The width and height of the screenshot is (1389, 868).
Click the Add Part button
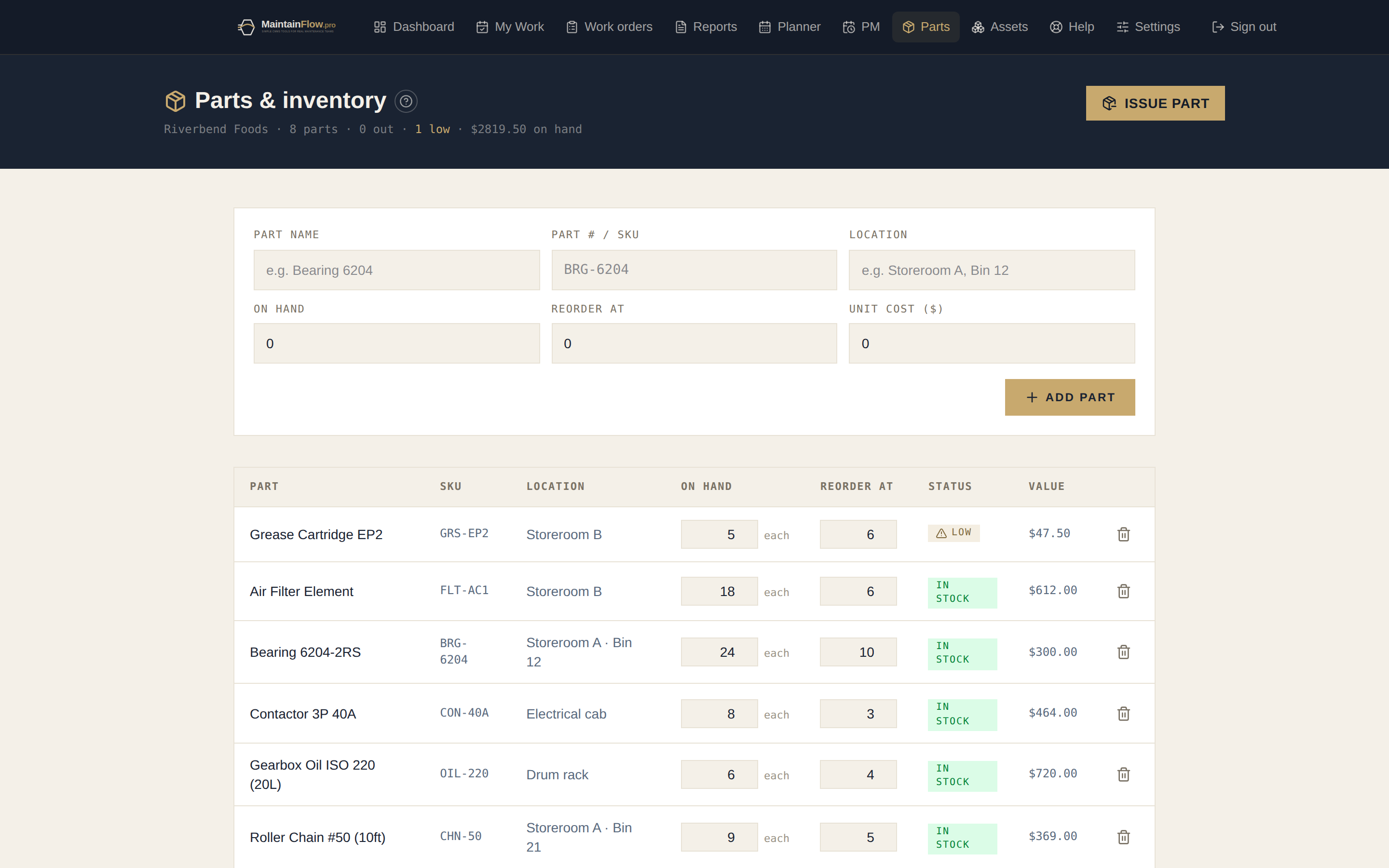point(1070,397)
